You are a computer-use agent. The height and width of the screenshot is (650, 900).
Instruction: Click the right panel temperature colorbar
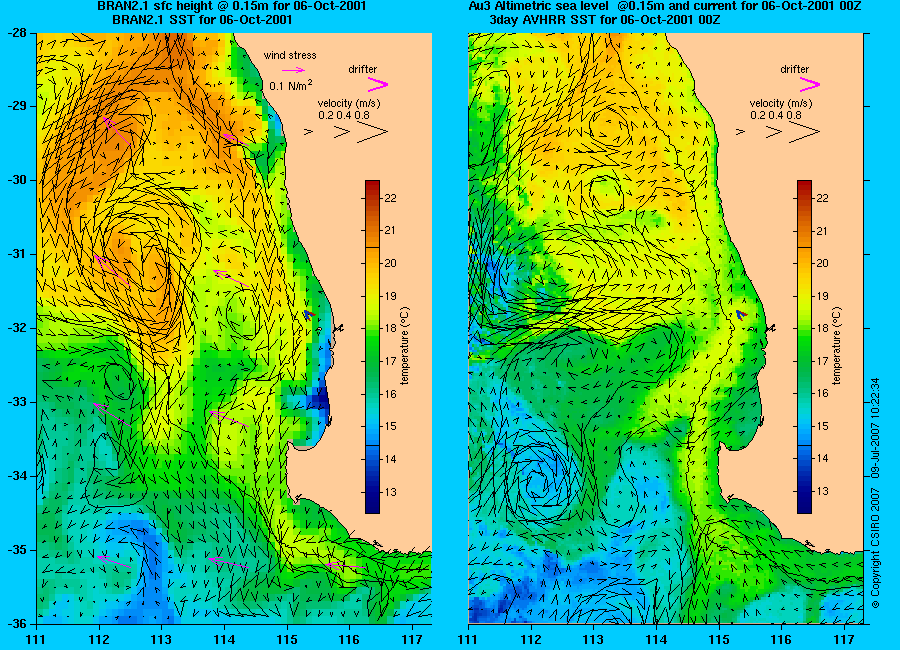[804, 347]
